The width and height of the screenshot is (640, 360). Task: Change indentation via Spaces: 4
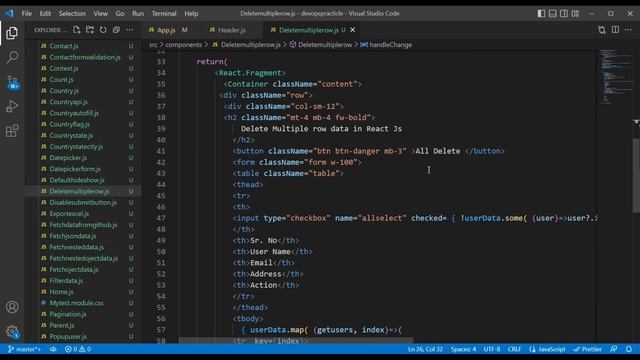[x=463, y=349]
